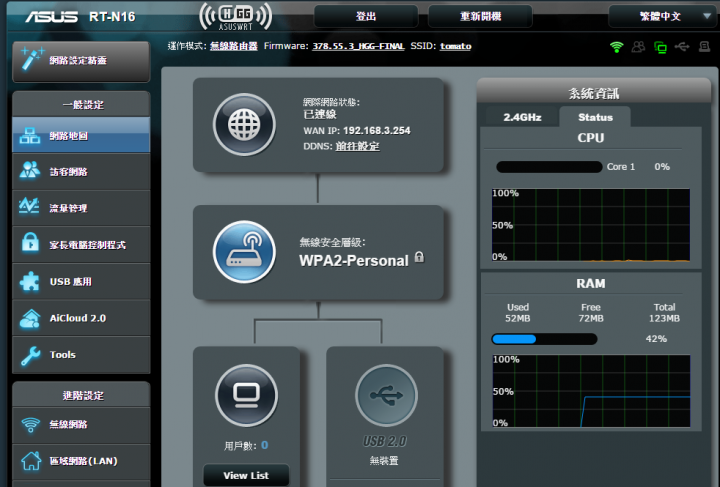The height and width of the screenshot is (487, 720).
Task: Click the wireless router icon
Action: pos(244,252)
